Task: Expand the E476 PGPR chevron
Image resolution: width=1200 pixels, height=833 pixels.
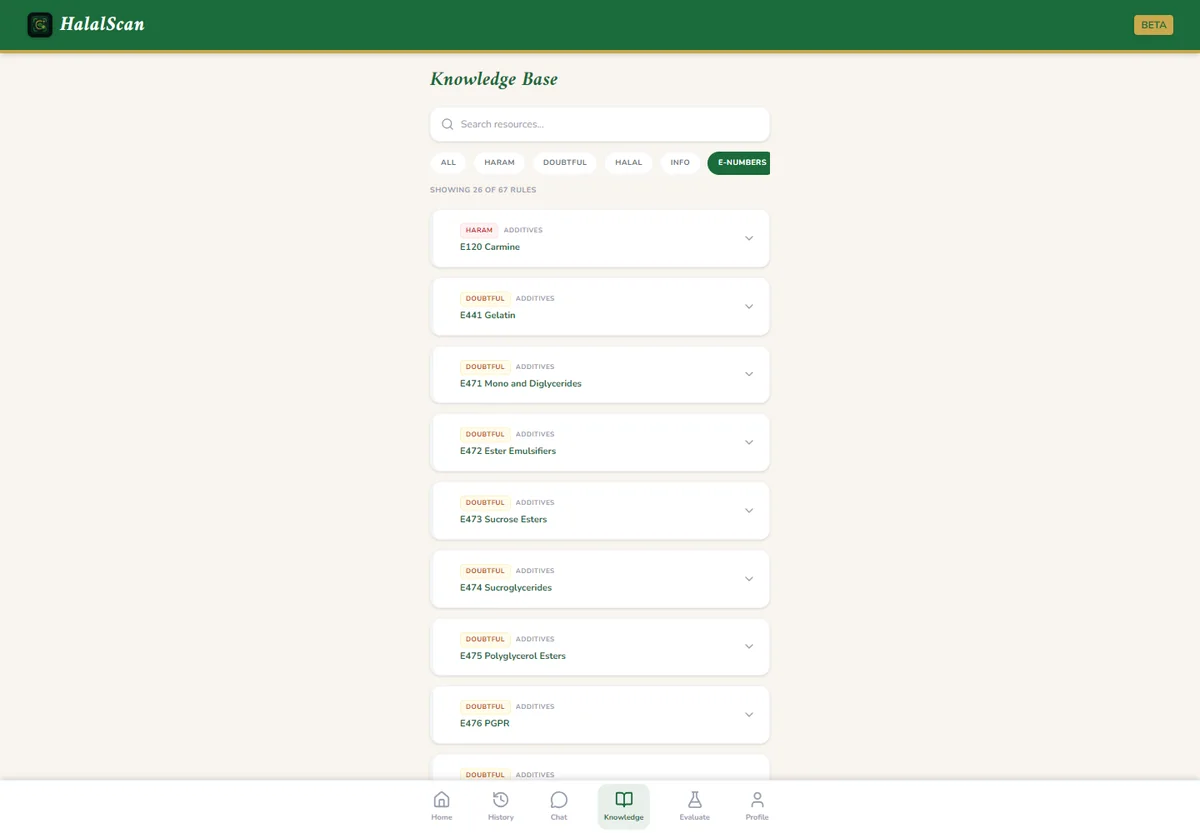Action: coord(749,714)
